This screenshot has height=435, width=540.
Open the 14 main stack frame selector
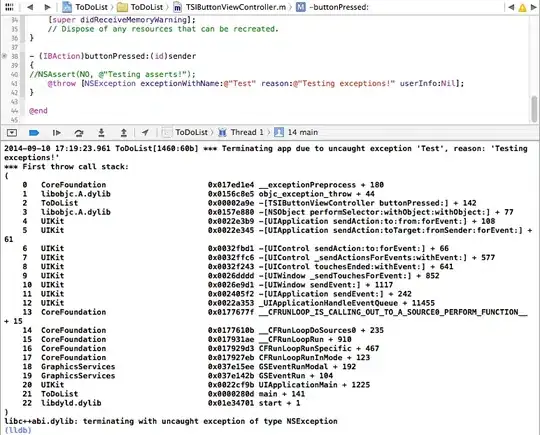[296, 132]
